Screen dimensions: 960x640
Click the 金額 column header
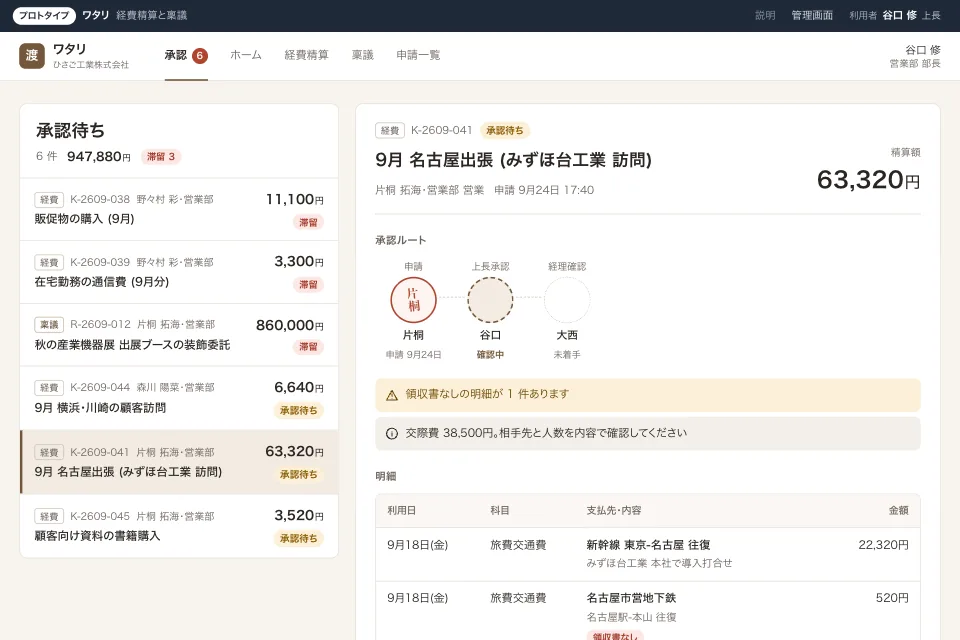point(899,511)
